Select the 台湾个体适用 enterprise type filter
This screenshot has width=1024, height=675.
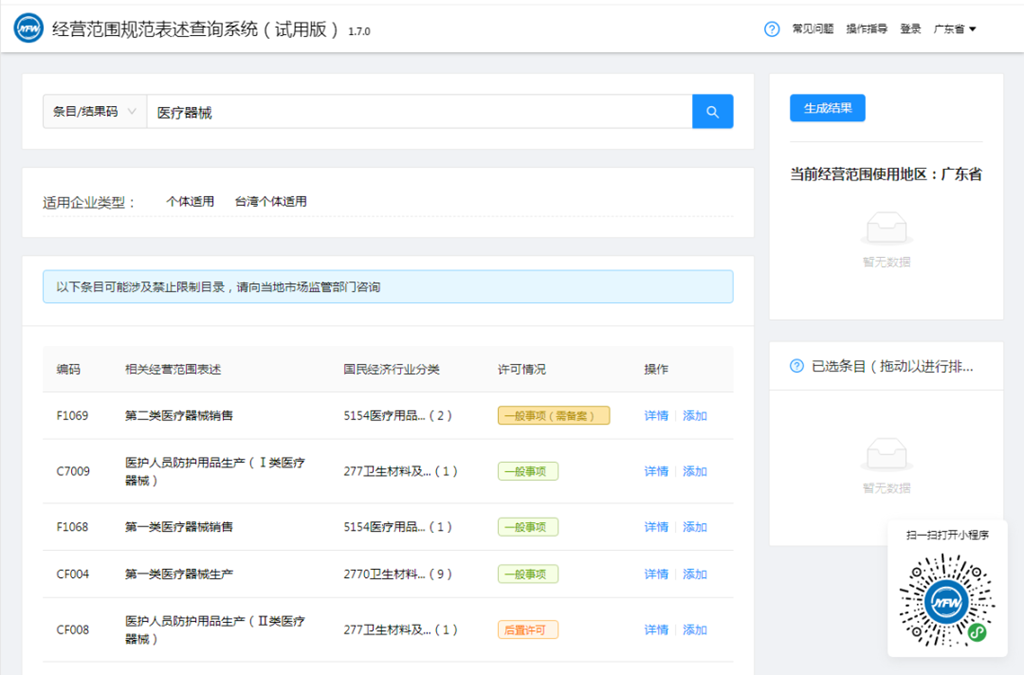coord(270,201)
